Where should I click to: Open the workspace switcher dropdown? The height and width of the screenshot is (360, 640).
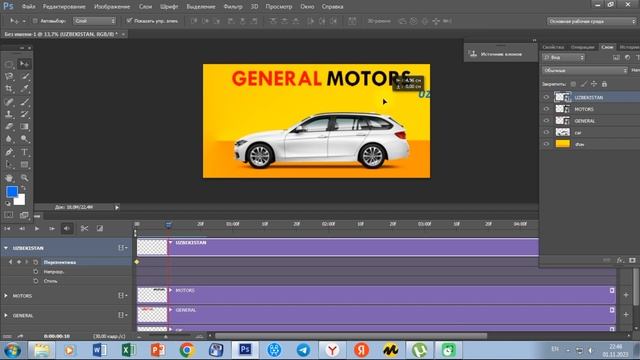591,21
